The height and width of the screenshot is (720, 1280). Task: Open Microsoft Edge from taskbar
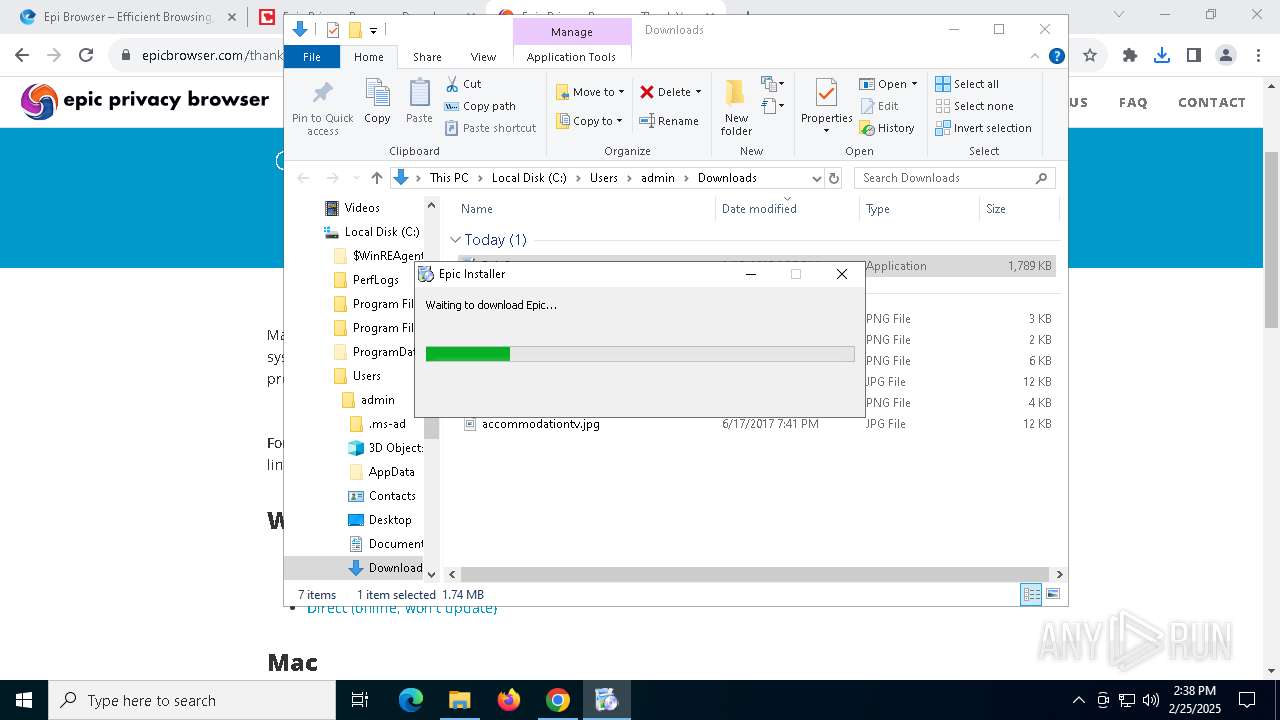tap(411, 700)
